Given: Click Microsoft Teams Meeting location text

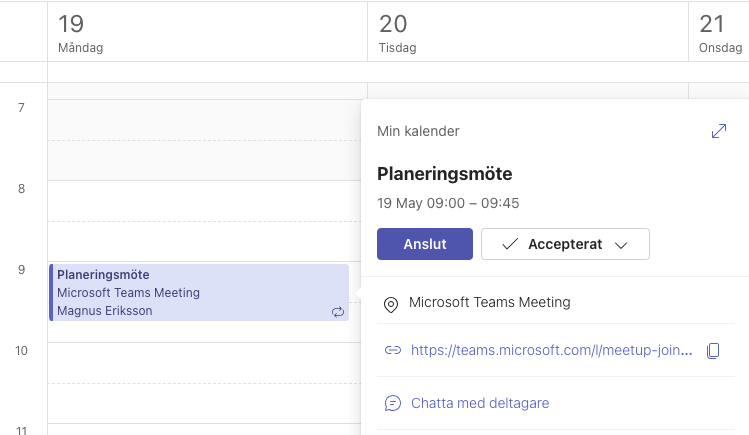Looking at the screenshot, I should click(490, 302).
